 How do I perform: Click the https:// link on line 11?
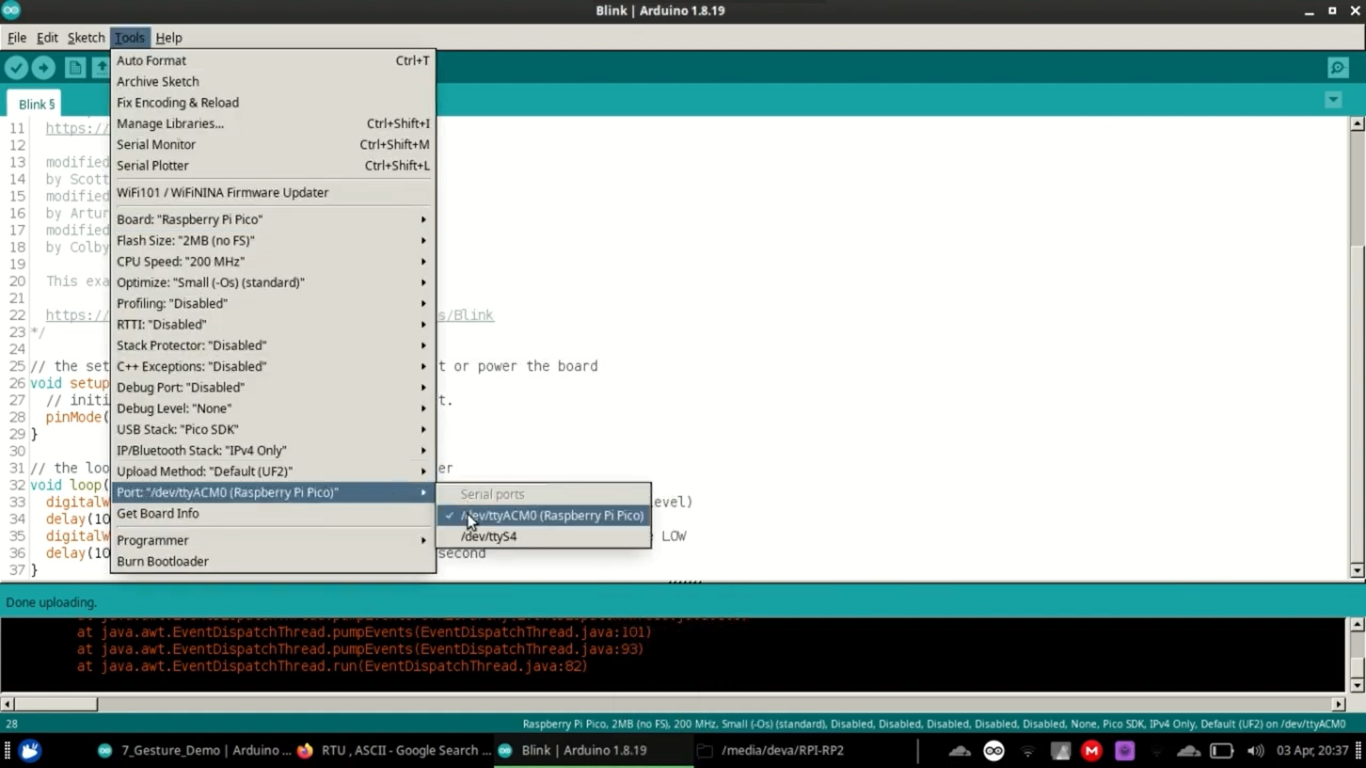[x=77, y=128]
